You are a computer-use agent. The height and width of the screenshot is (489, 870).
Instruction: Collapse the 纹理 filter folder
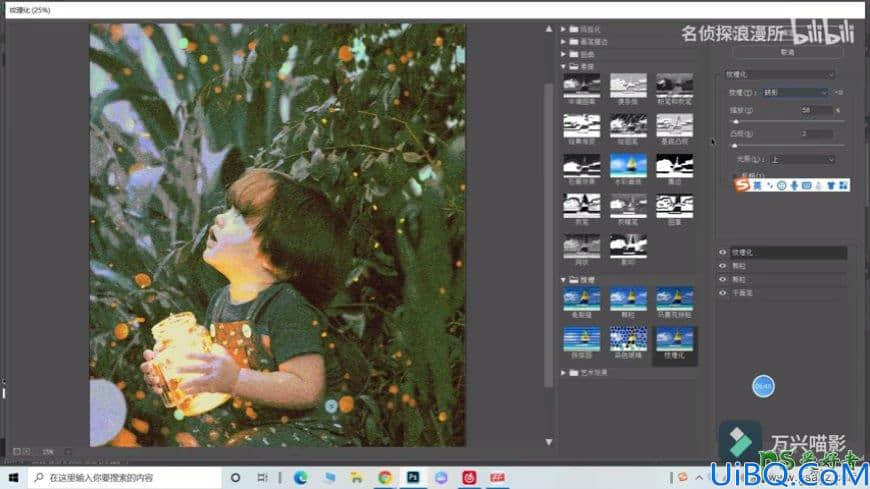click(563, 280)
